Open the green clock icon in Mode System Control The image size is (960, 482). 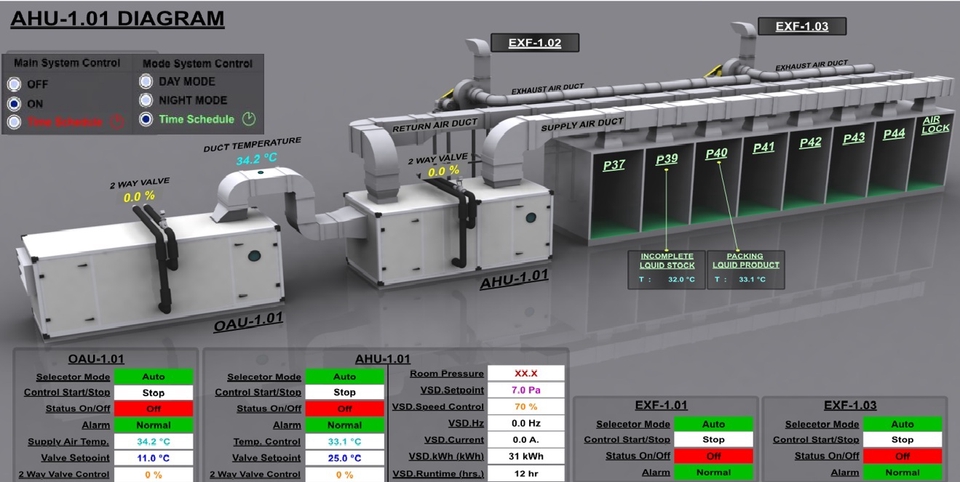249,119
